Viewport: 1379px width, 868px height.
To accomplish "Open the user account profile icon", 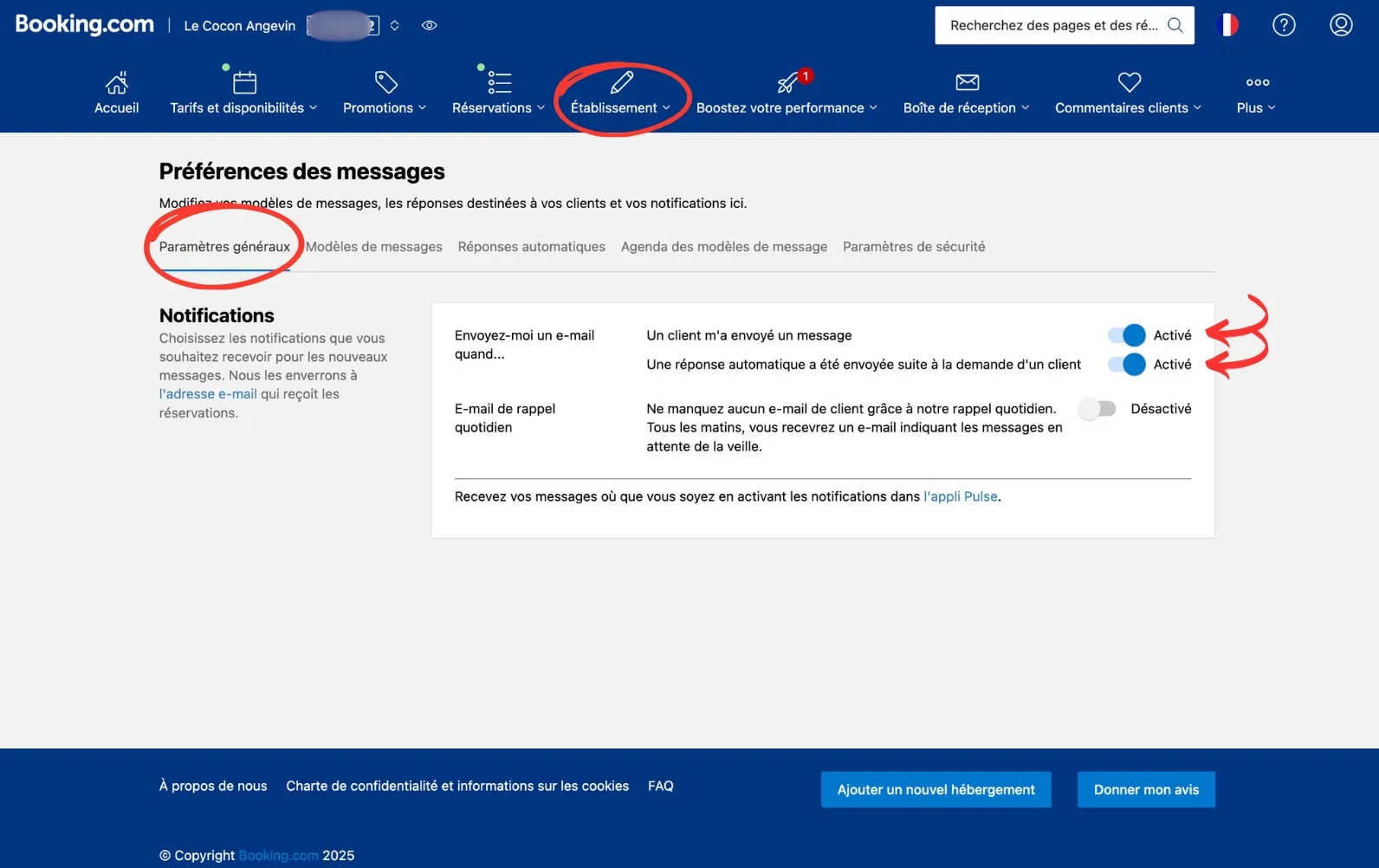I will [x=1341, y=25].
